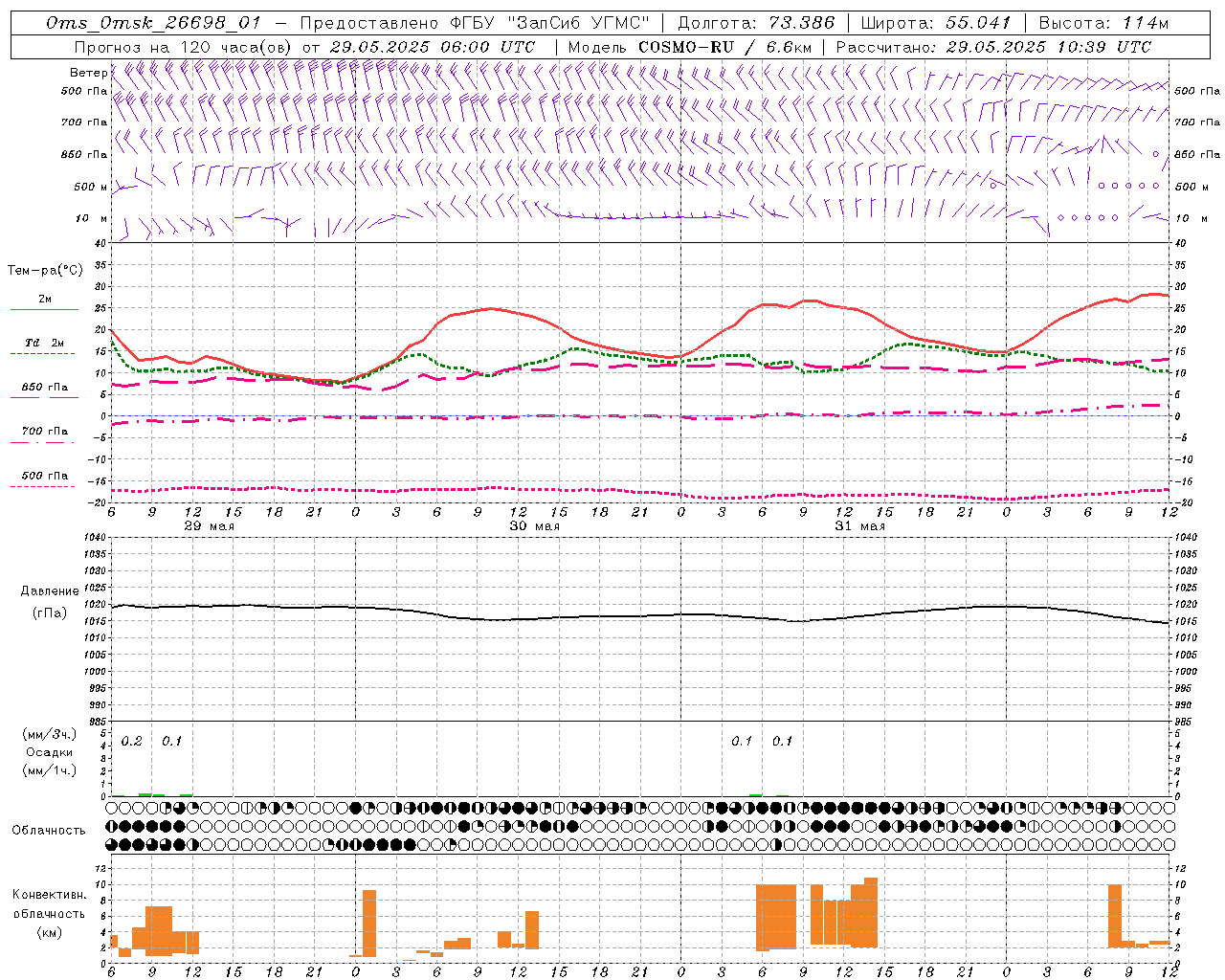The image size is (1225, 980).
Task: Click the Давление panel label
Action: tap(50, 591)
